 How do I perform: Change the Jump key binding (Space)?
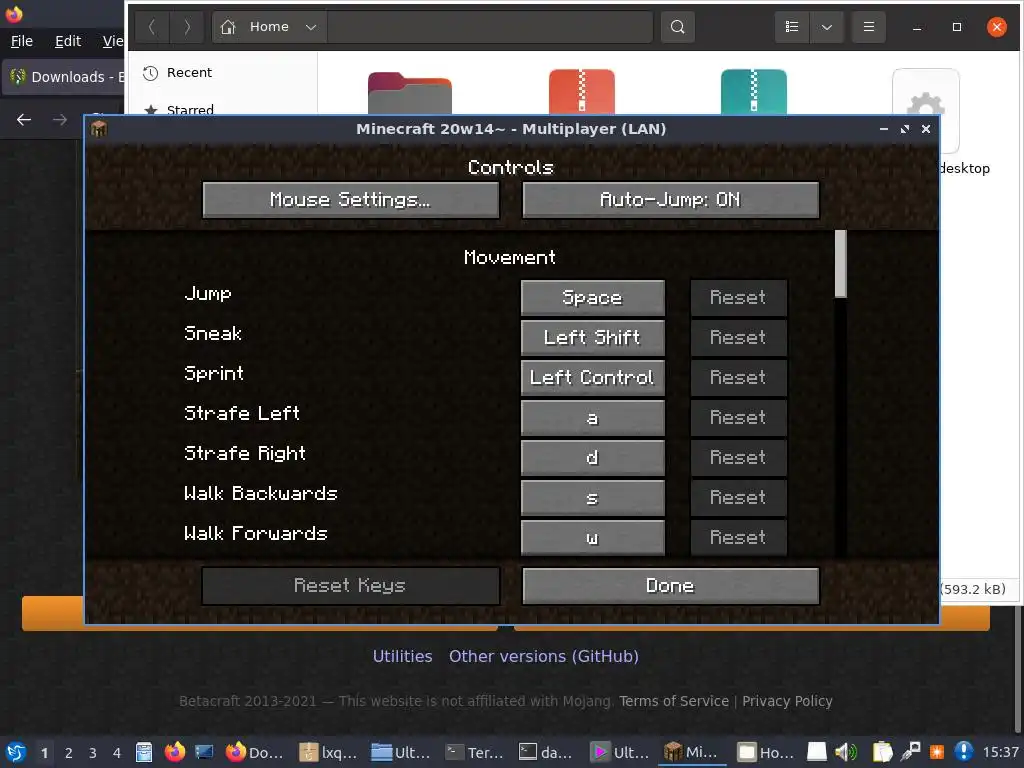pos(592,298)
